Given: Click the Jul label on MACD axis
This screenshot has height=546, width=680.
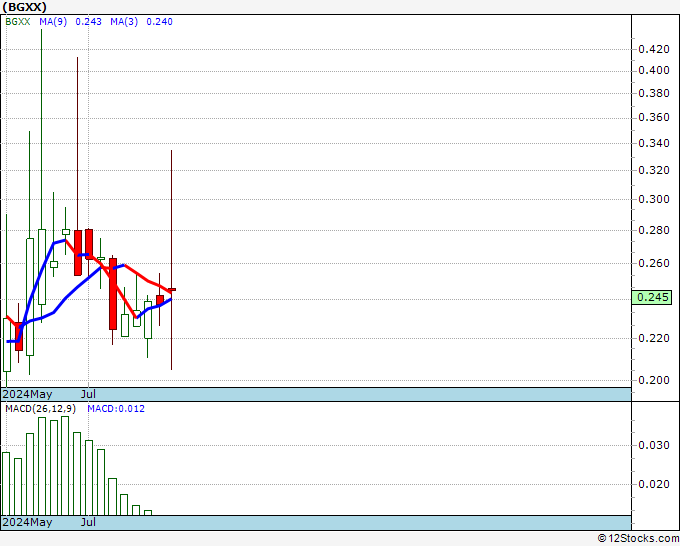Looking at the screenshot, I should (88, 522).
